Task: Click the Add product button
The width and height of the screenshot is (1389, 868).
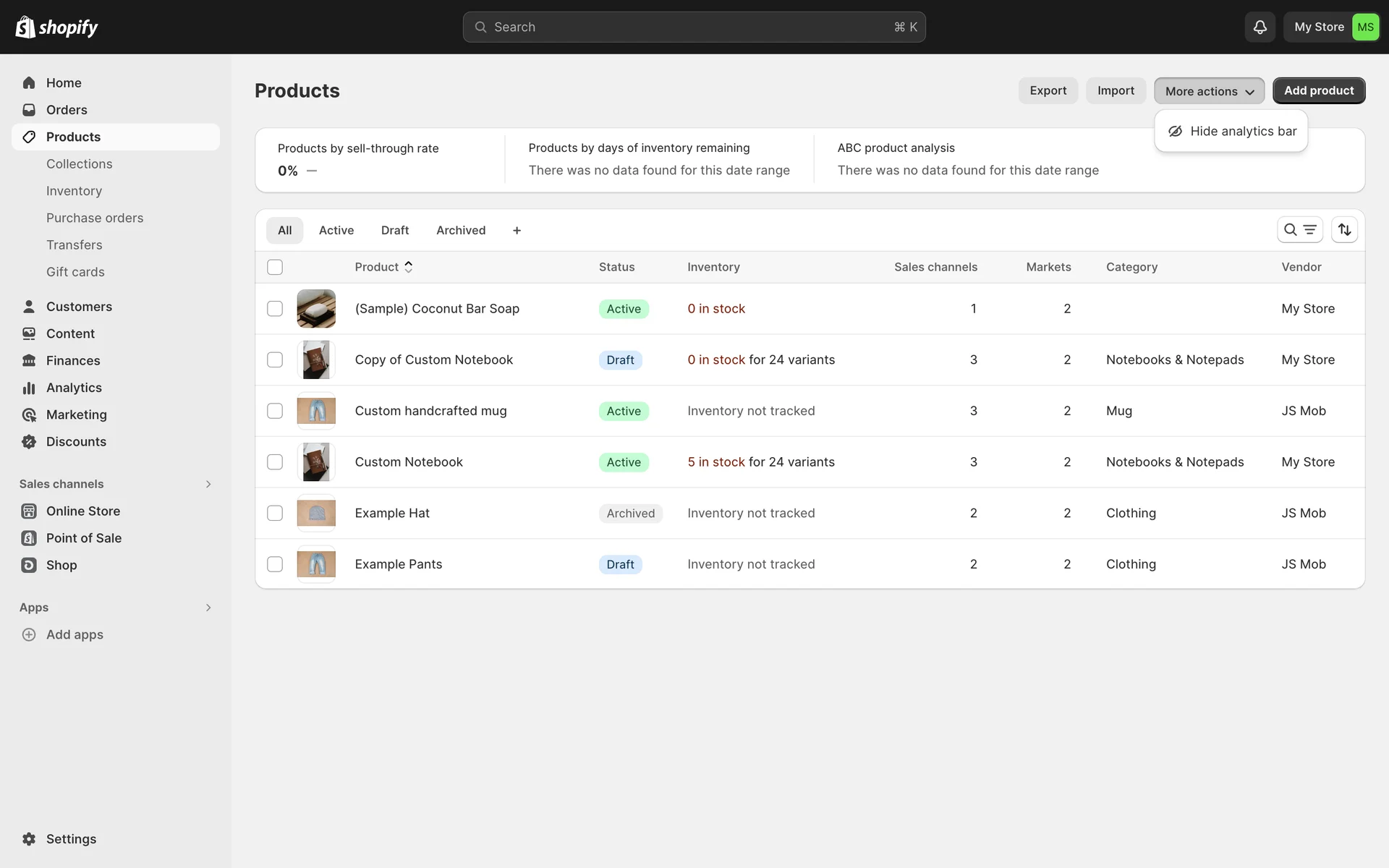Action: [x=1318, y=90]
